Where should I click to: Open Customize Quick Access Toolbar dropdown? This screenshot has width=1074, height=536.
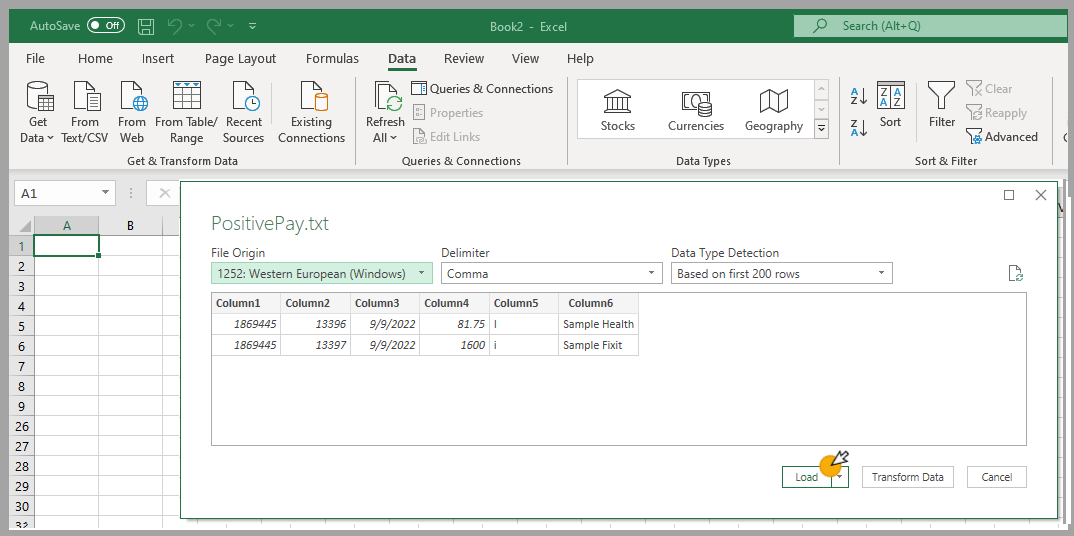[252, 26]
